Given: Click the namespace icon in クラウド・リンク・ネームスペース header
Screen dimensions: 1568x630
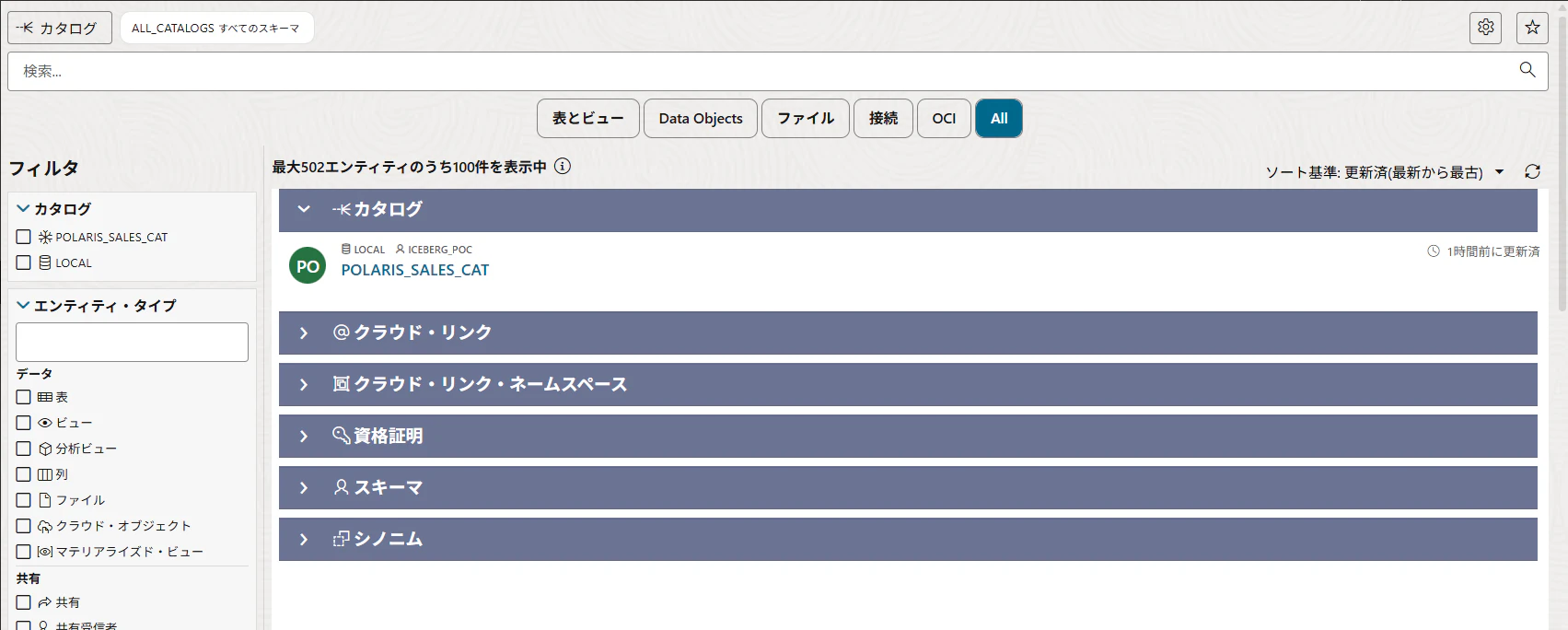Looking at the screenshot, I should click(342, 383).
